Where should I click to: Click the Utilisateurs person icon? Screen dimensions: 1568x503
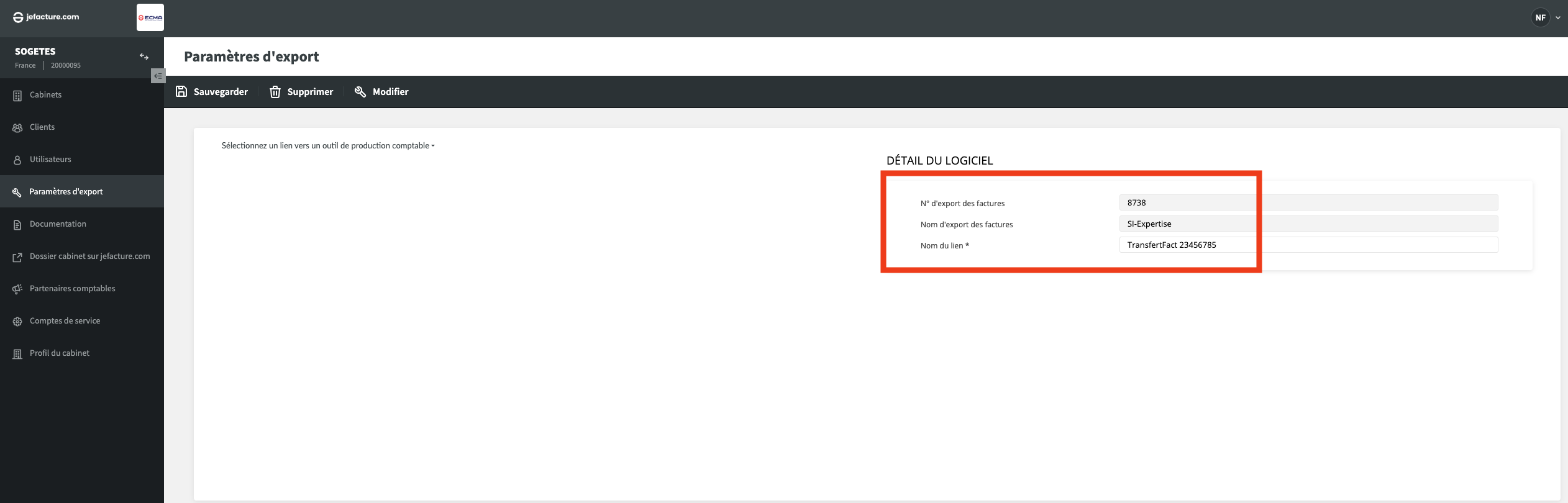click(17, 160)
